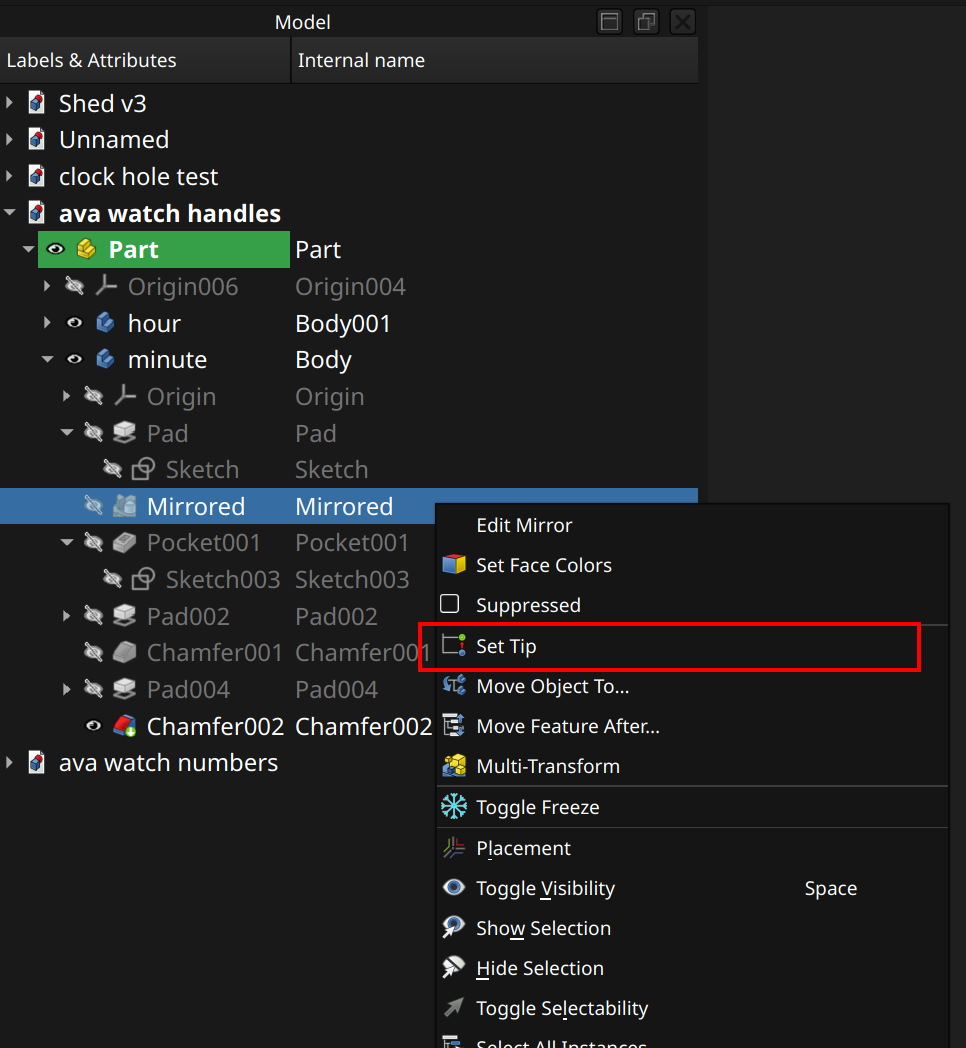
Task: Click the Body001 internal name cell
Action: point(343,323)
